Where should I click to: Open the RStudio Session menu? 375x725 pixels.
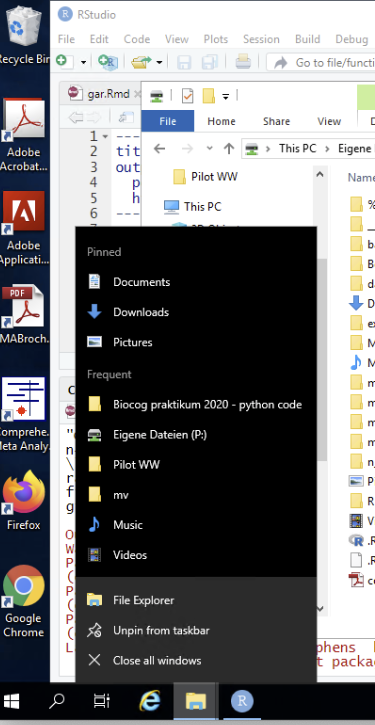coord(261,39)
